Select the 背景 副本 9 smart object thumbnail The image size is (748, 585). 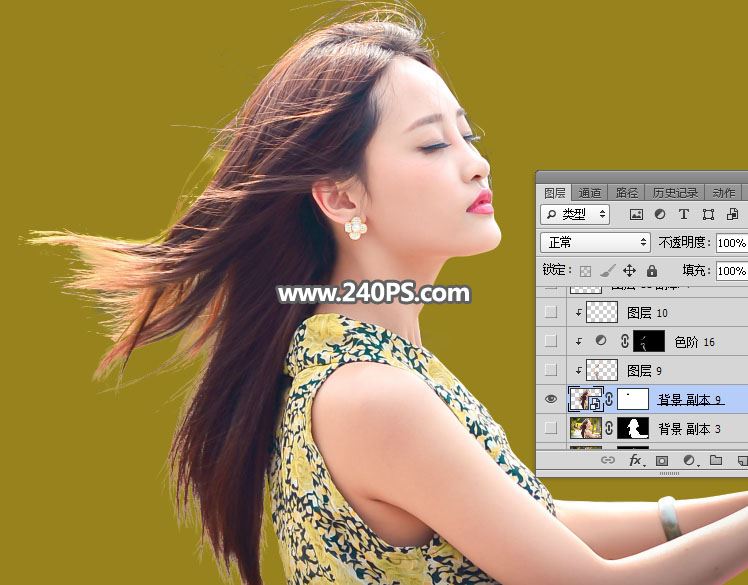point(585,399)
